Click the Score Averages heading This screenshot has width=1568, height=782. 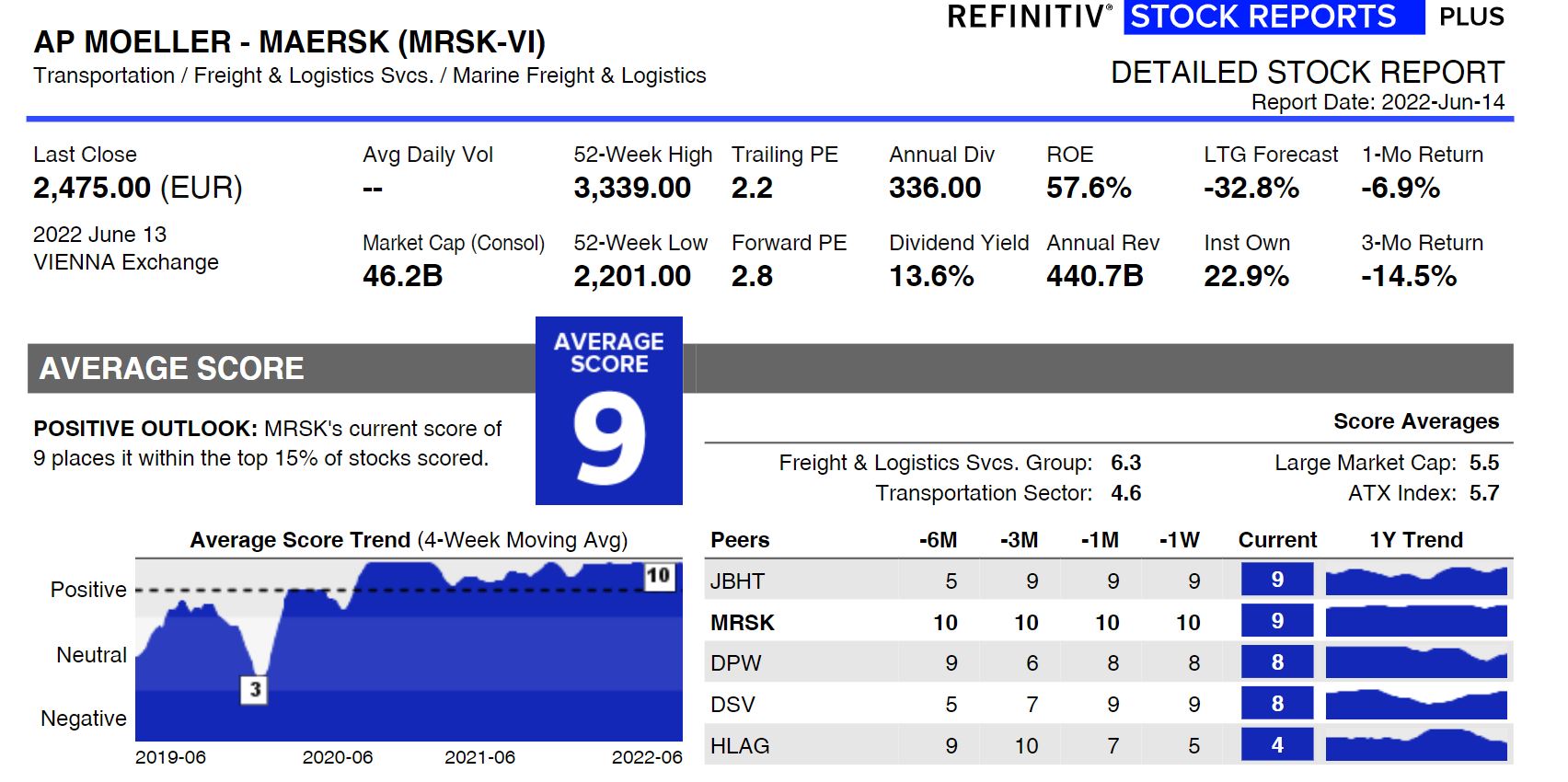coord(1416,421)
